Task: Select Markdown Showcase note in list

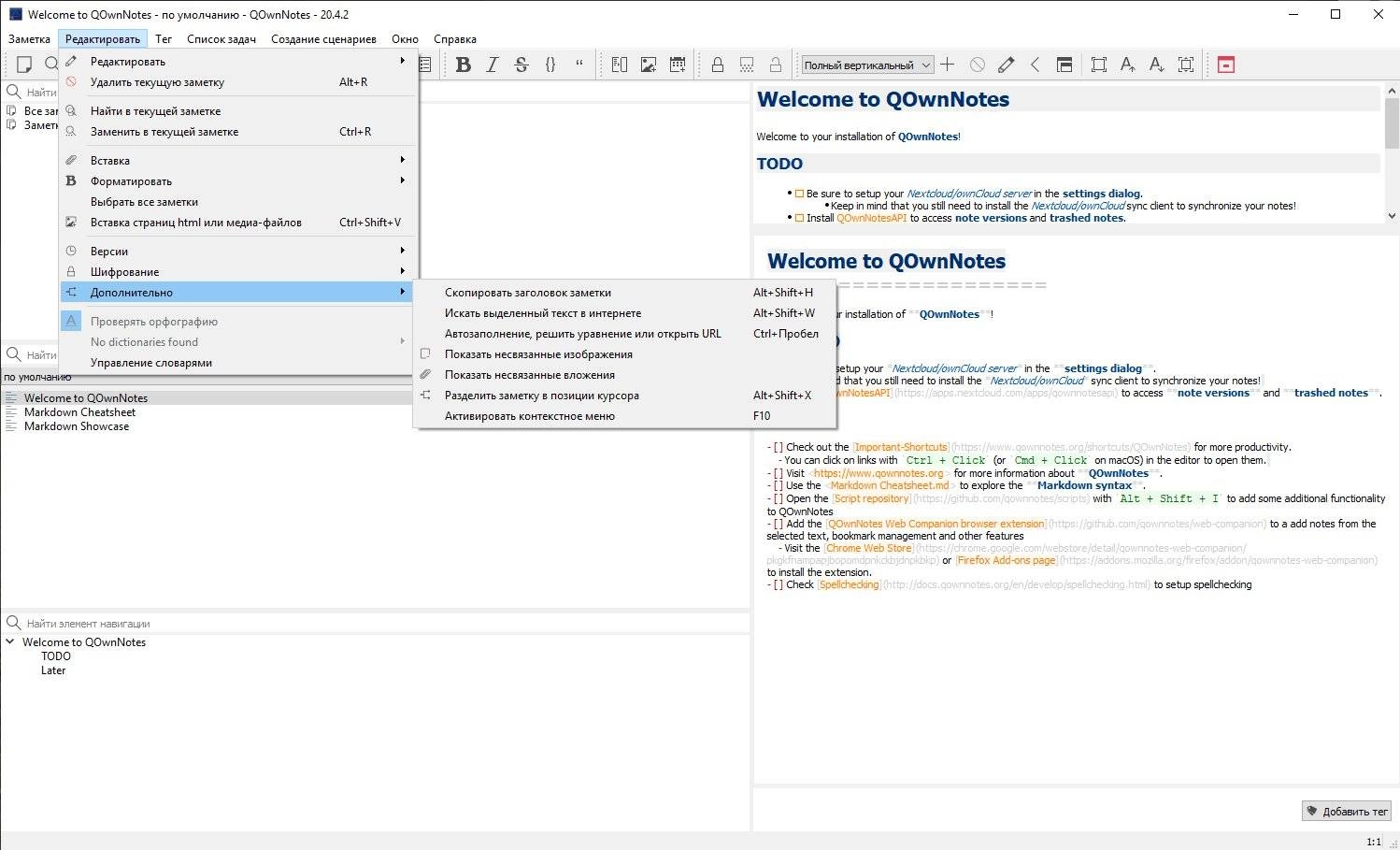Action: (77, 426)
